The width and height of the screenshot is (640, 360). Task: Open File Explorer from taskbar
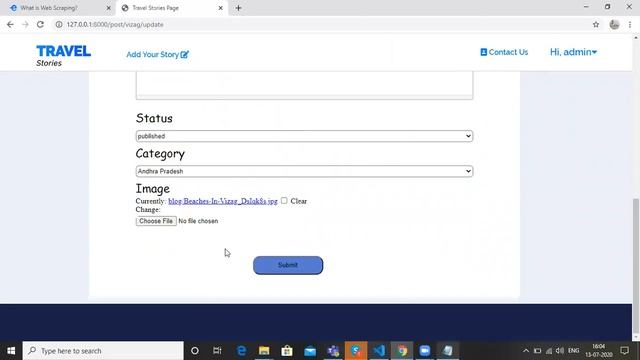pos(264,351)
